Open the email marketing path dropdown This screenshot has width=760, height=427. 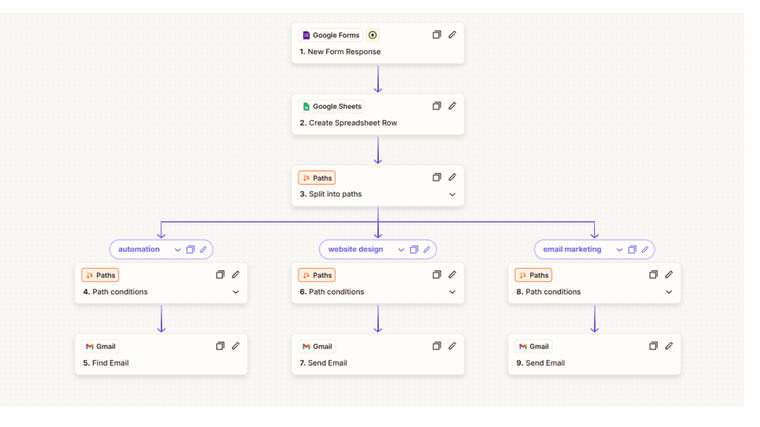[619, 250]
